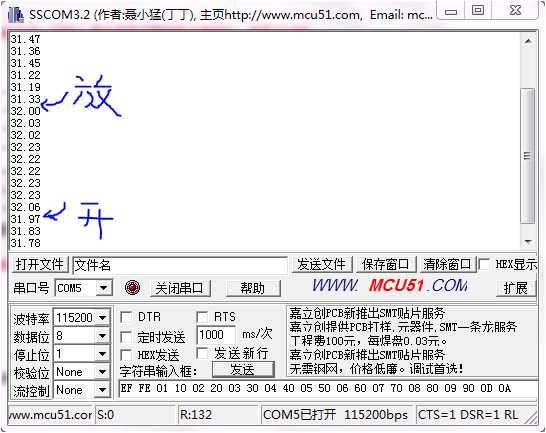Screen dimensions: 546x433
Task: Open the 停止位 stop bits dropdown
Action: [x=102, y=354]
